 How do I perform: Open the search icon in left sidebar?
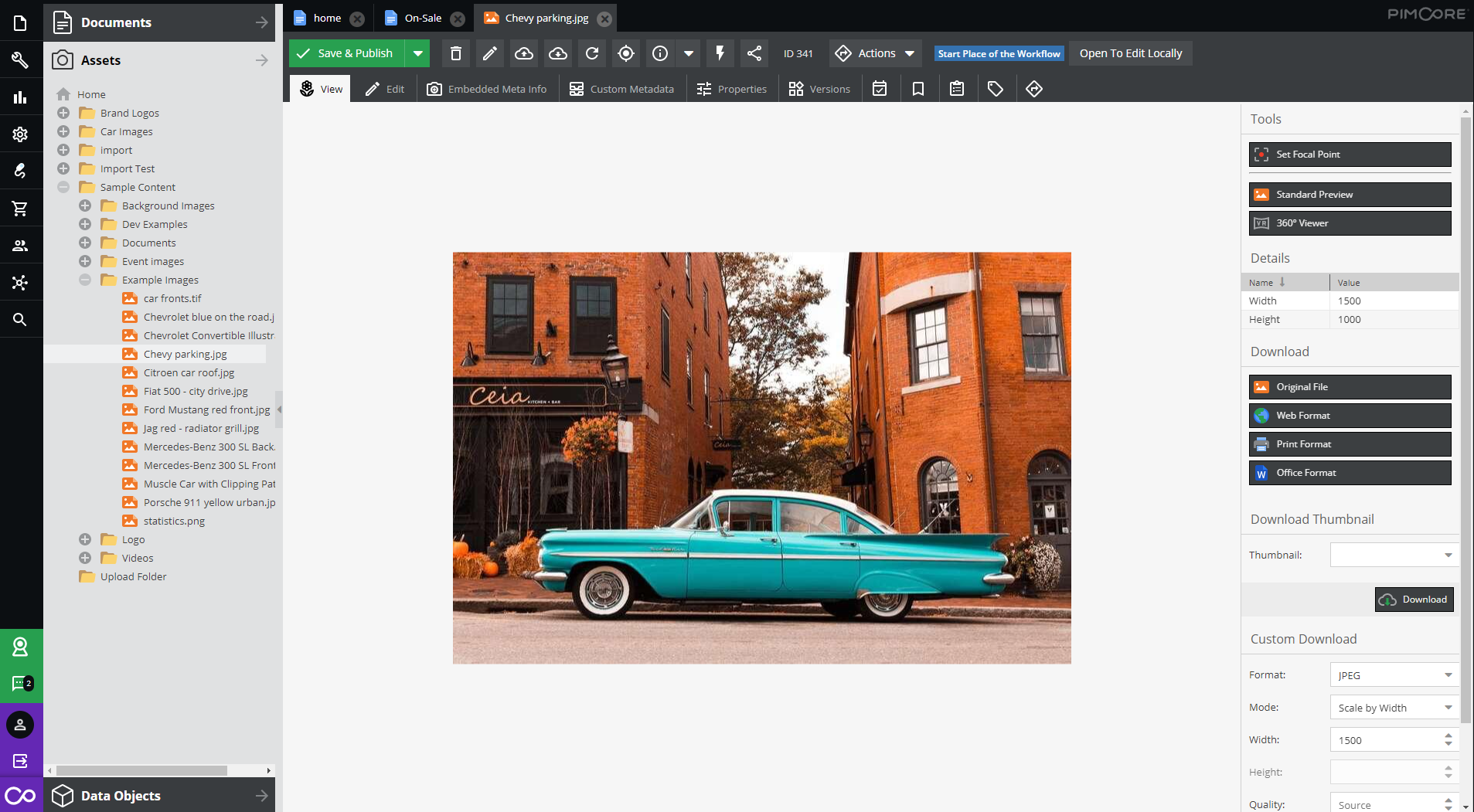tap(20, 319)
